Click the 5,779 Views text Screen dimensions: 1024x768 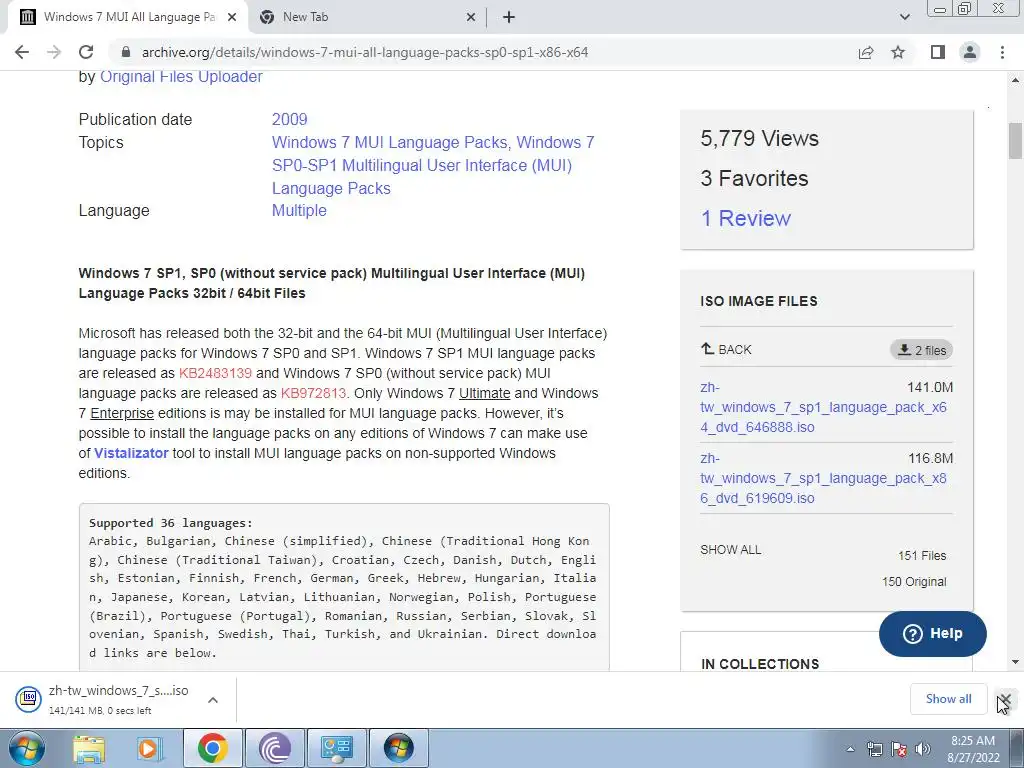point(759,138)
